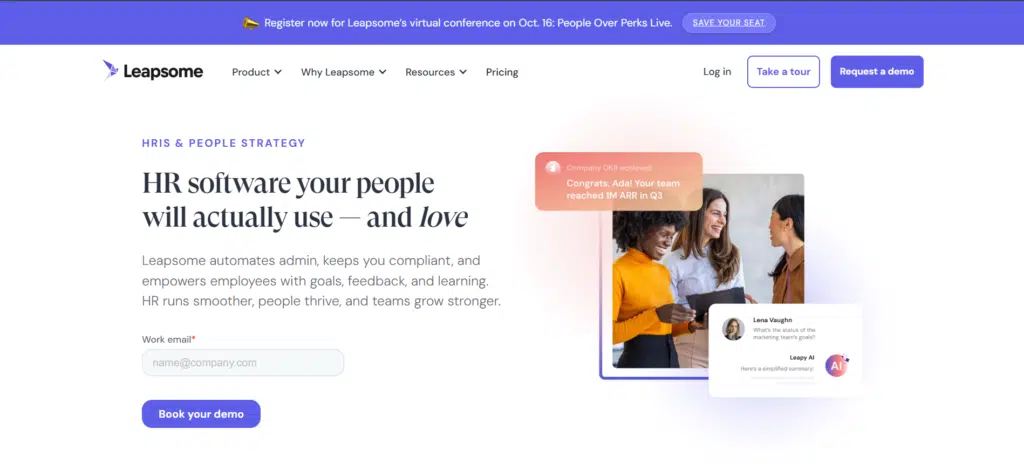
Task: Click the Congrats Ada notification card
Action: click(x=618, y=181)
